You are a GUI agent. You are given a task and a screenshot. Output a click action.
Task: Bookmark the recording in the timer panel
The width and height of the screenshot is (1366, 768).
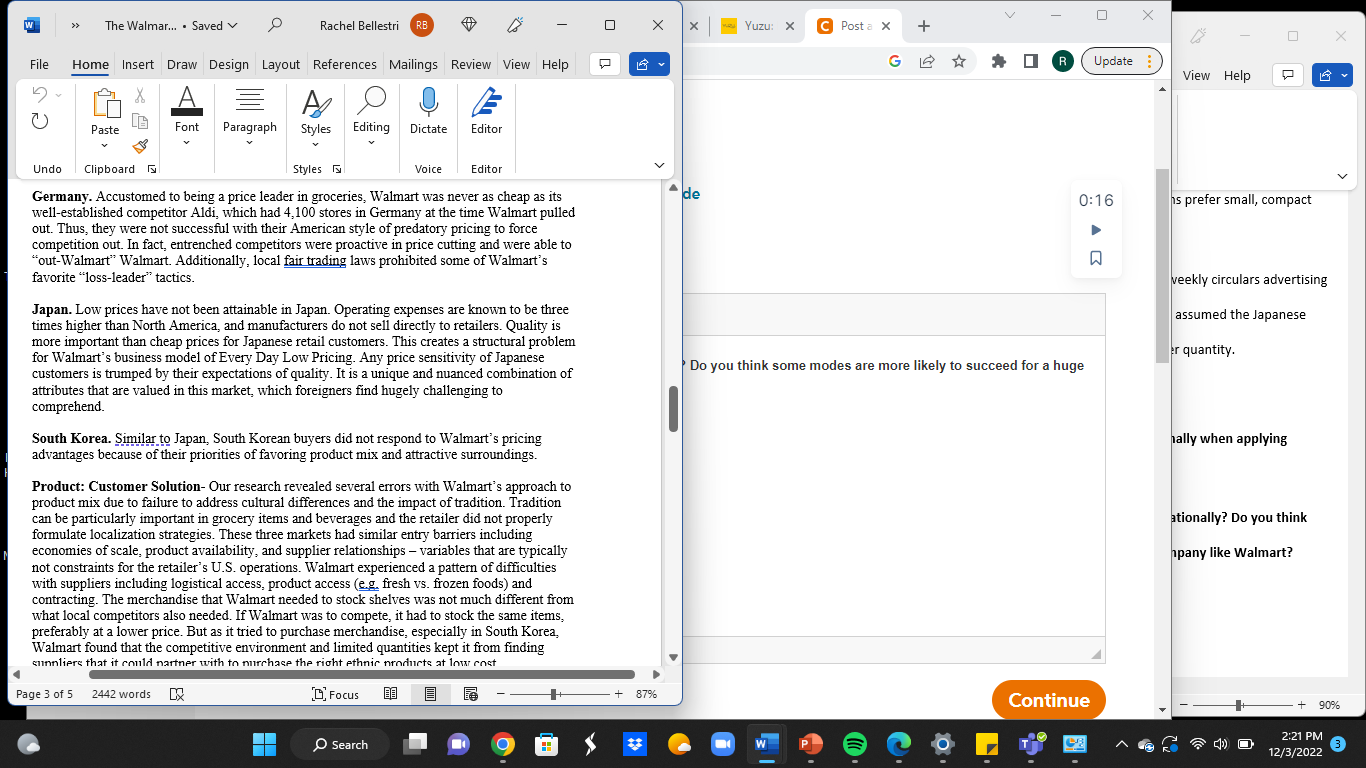pyautogui.click(x=1096, y=257)
